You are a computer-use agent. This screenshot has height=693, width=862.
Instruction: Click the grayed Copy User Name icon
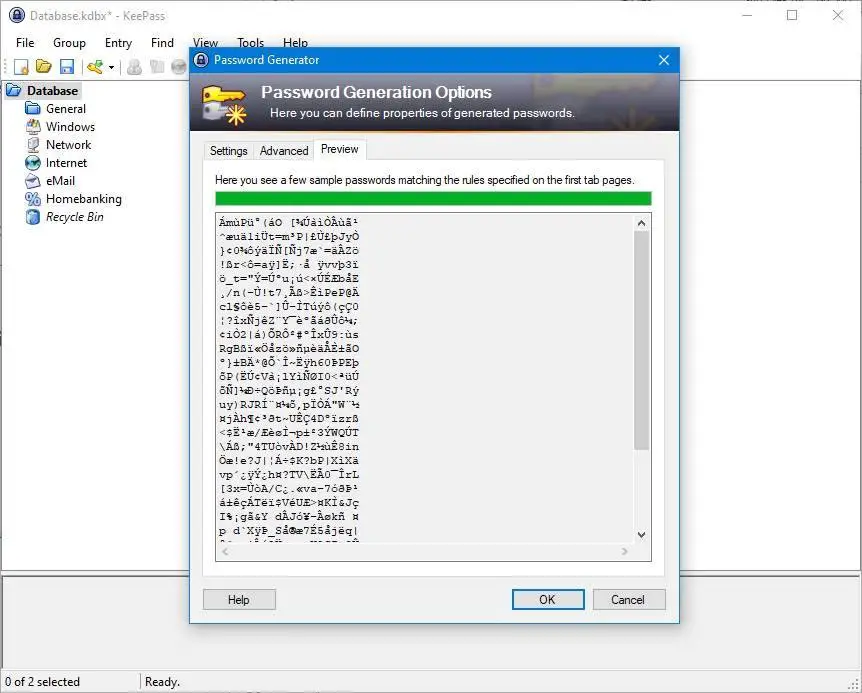[134, 67]
